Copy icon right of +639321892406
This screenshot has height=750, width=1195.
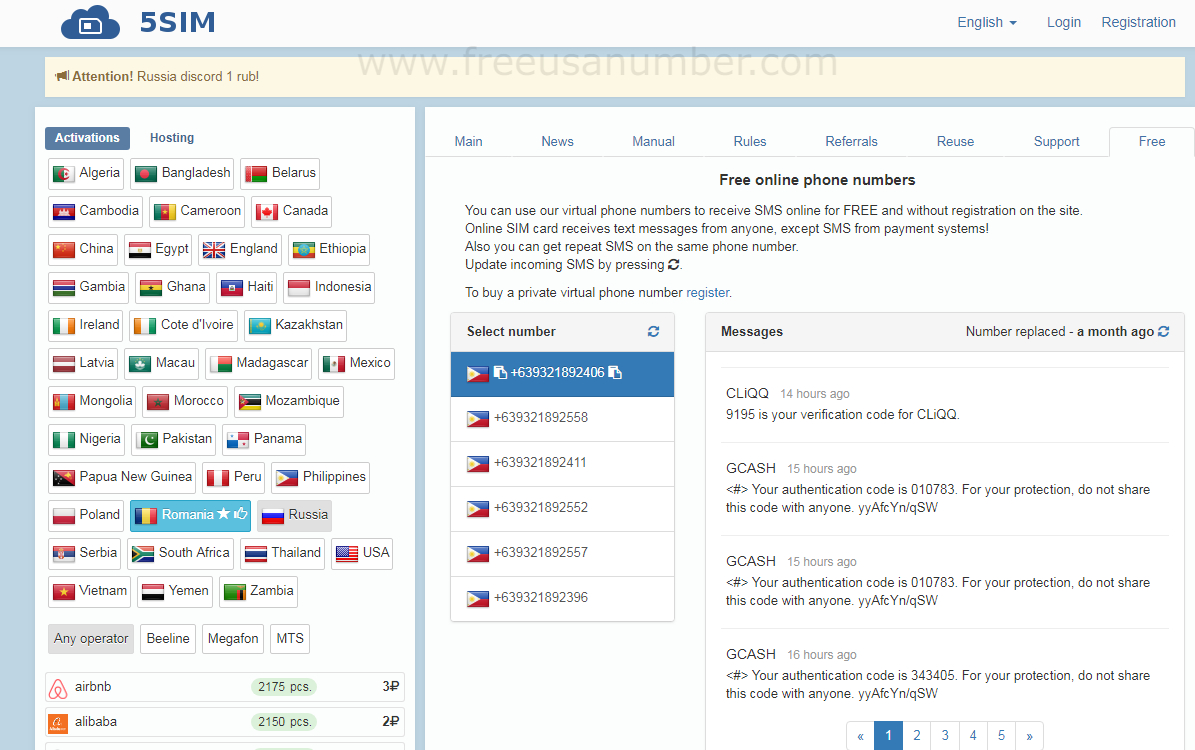615,372
